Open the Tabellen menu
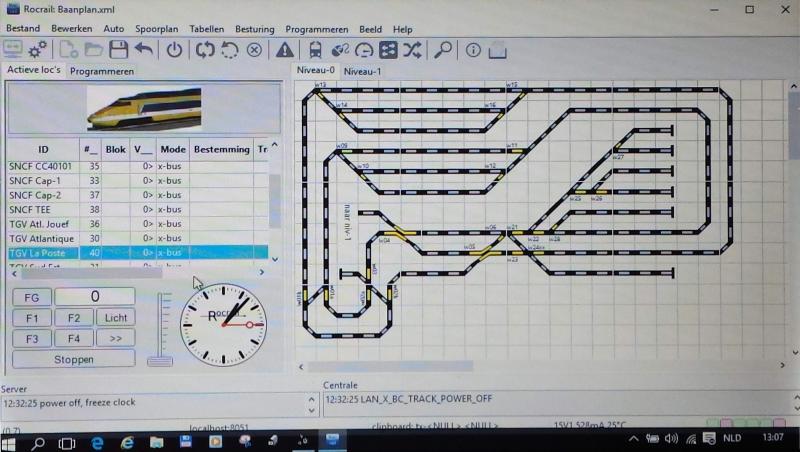This screenshot has height=452, width=800. pos(207,29)
